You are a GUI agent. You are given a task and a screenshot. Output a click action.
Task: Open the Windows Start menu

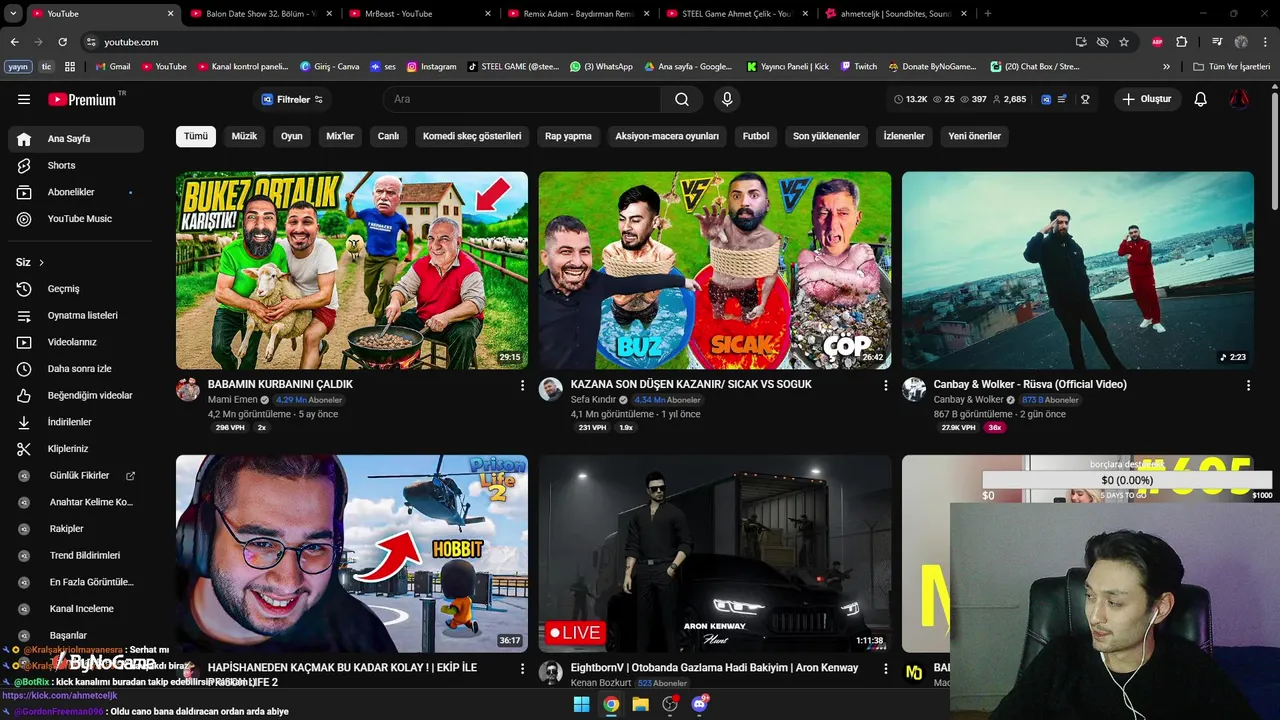click(581, 704)
